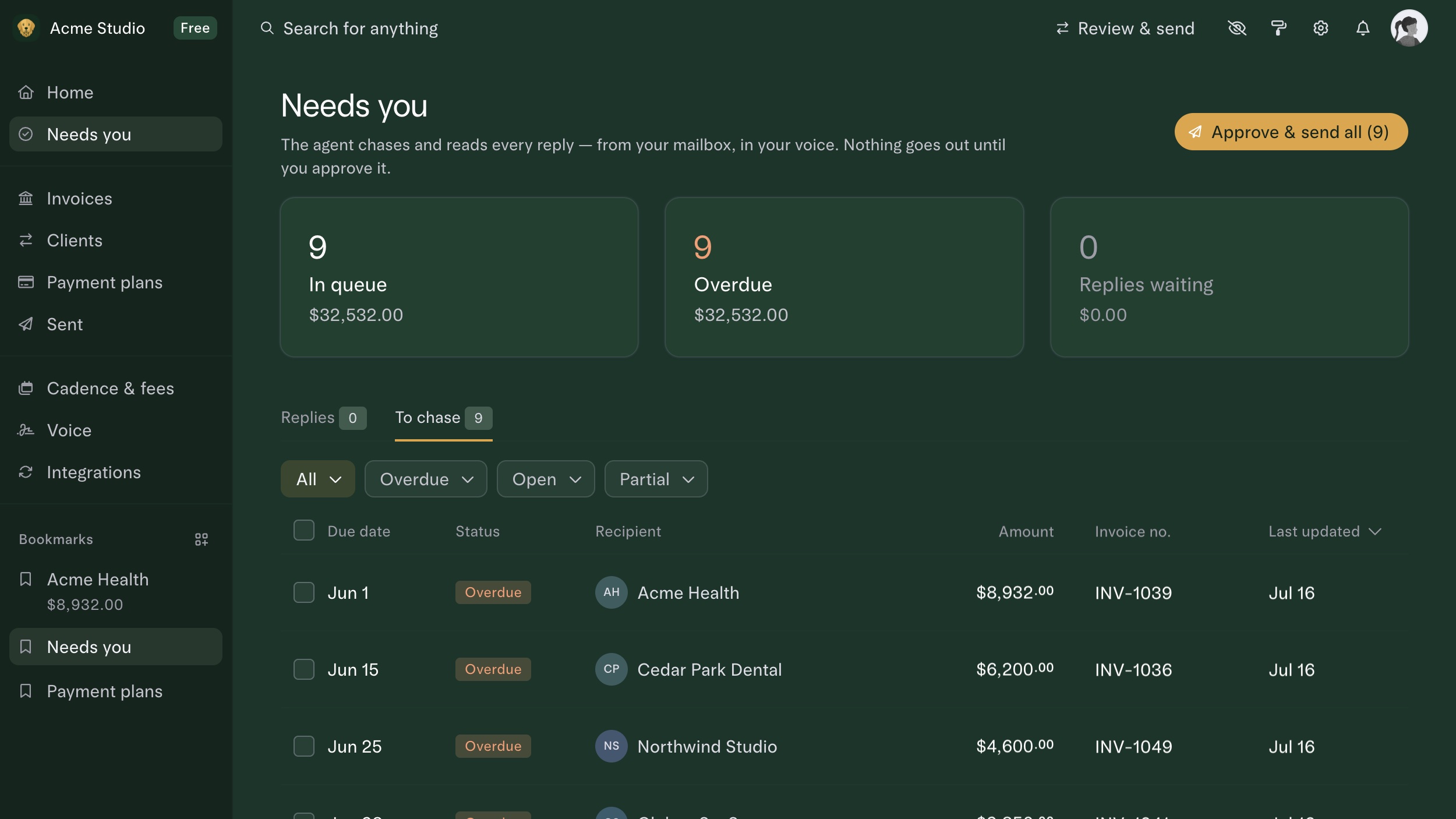The image size is (1456, 819).
Task: Check the select-all header checkbox
Action: (304, 531)
